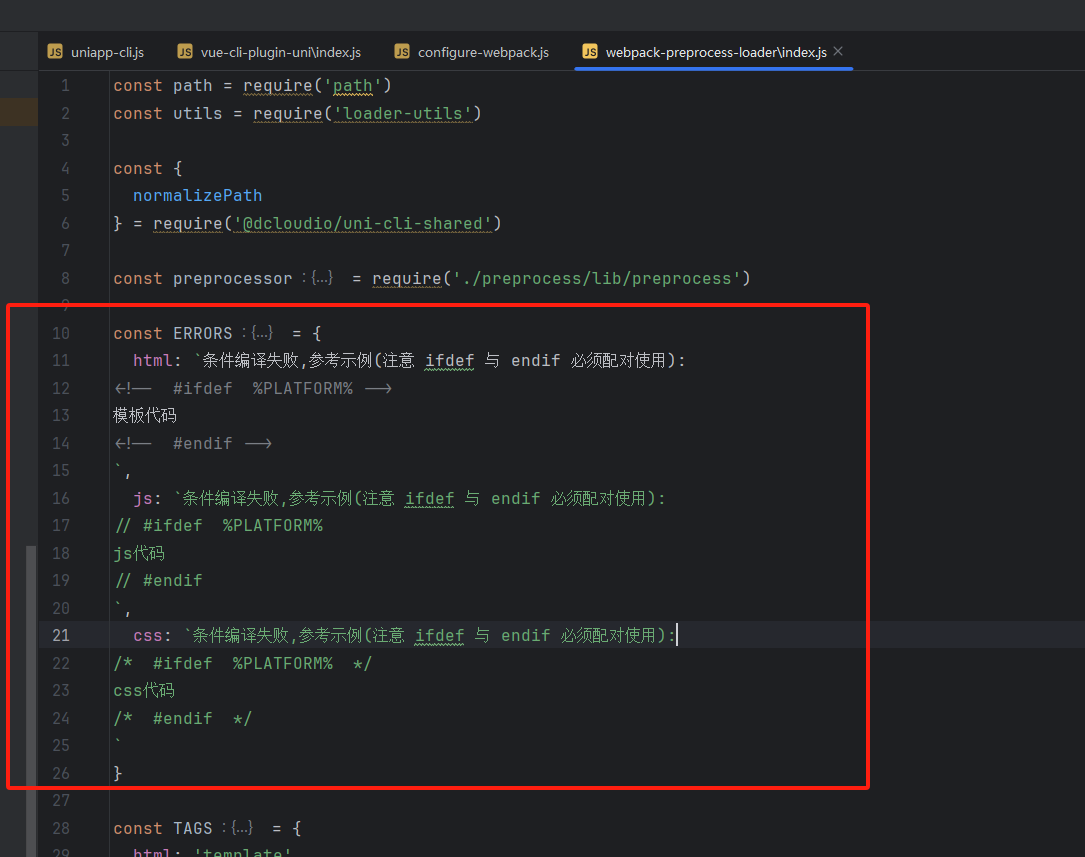The image size is (1085, 857).
Task: Click the scrollbar thumb on the left panel
Action: tap(31, 700)
